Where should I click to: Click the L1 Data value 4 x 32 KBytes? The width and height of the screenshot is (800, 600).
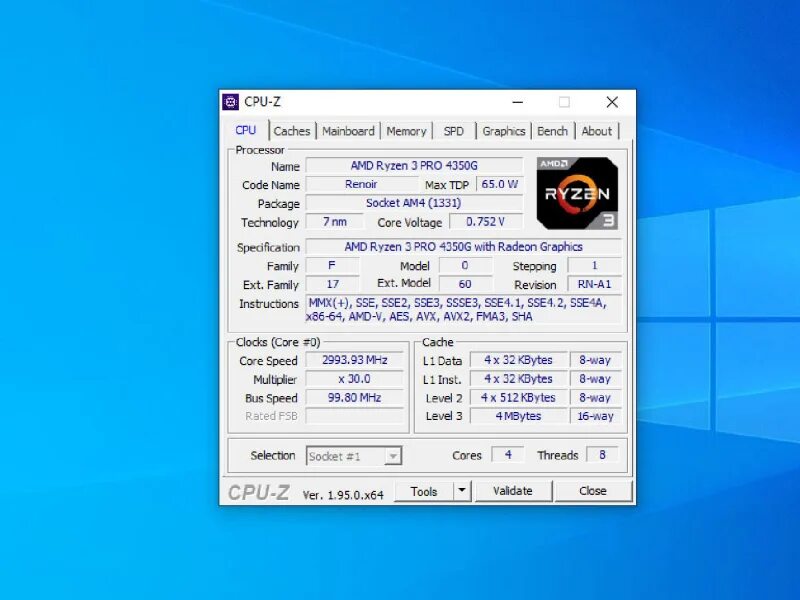[518, 360]
